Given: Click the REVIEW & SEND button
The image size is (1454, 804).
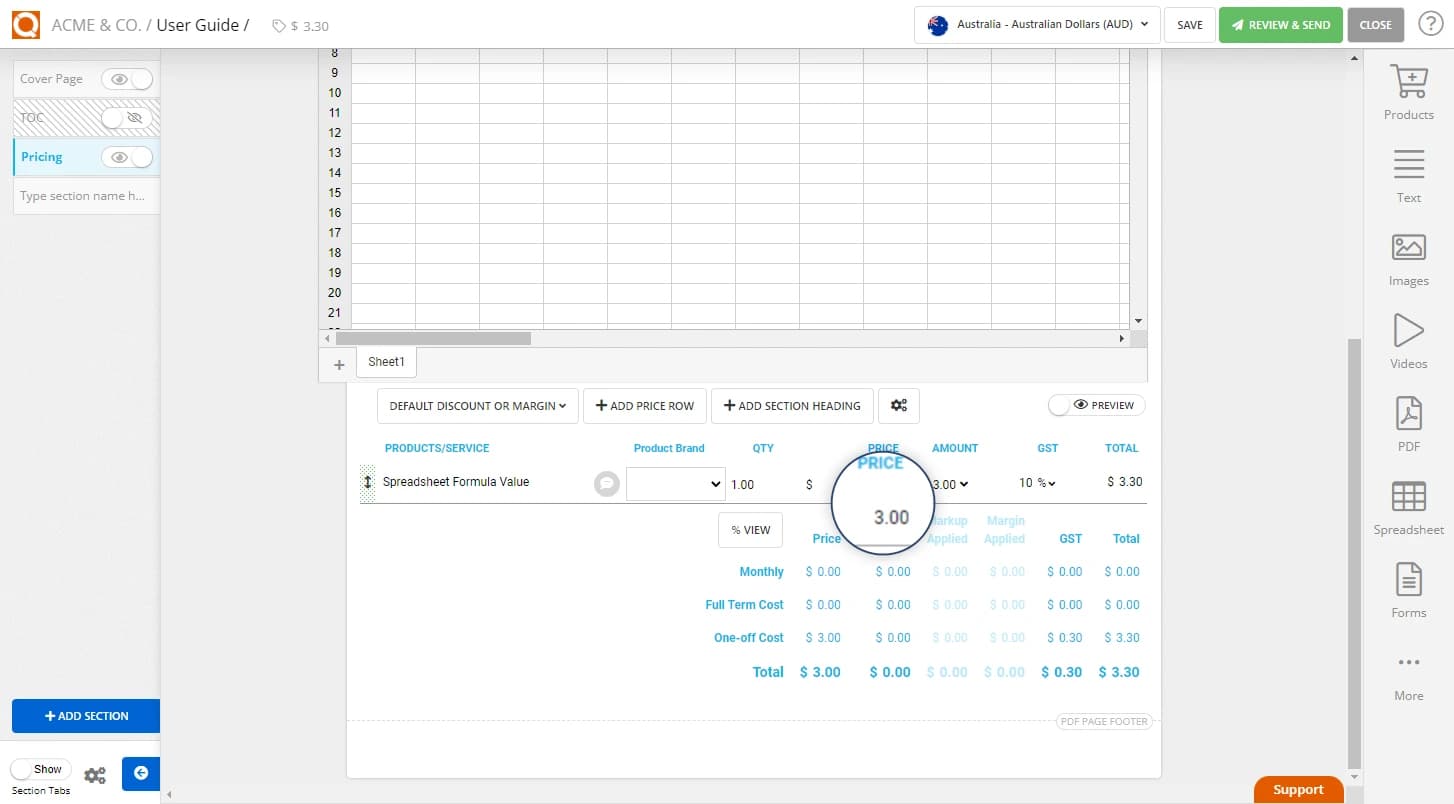Looking at the screenshot, I should [1280, 24].
